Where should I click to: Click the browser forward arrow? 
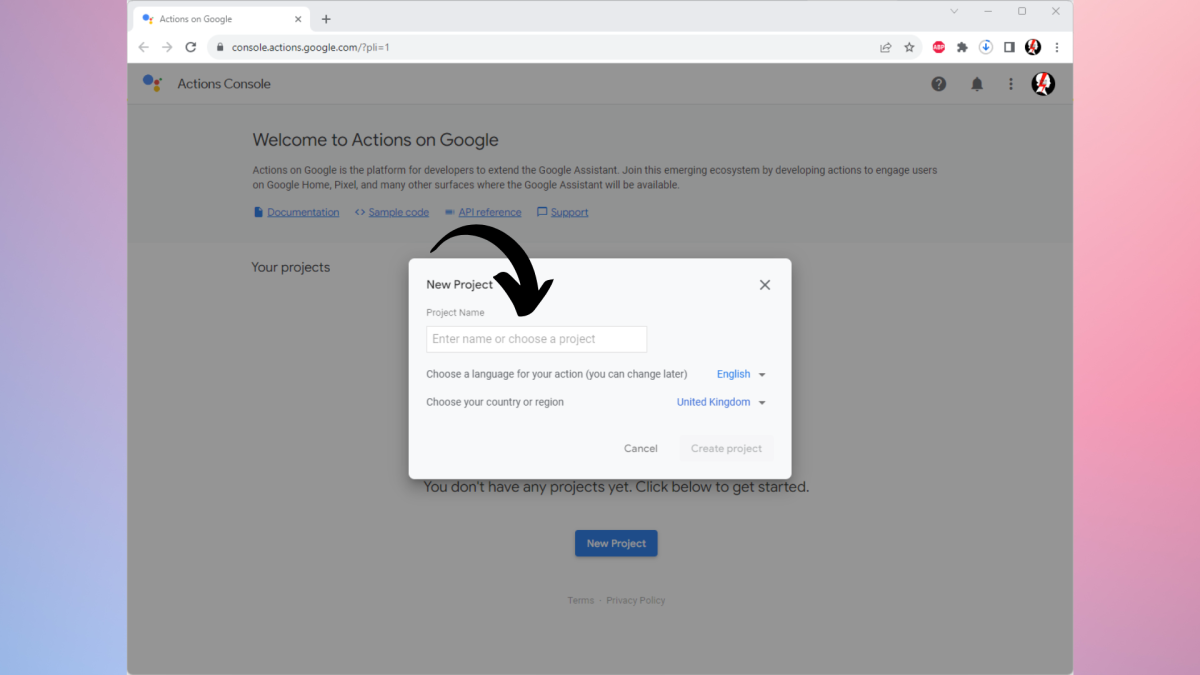[x=167, y=47]
